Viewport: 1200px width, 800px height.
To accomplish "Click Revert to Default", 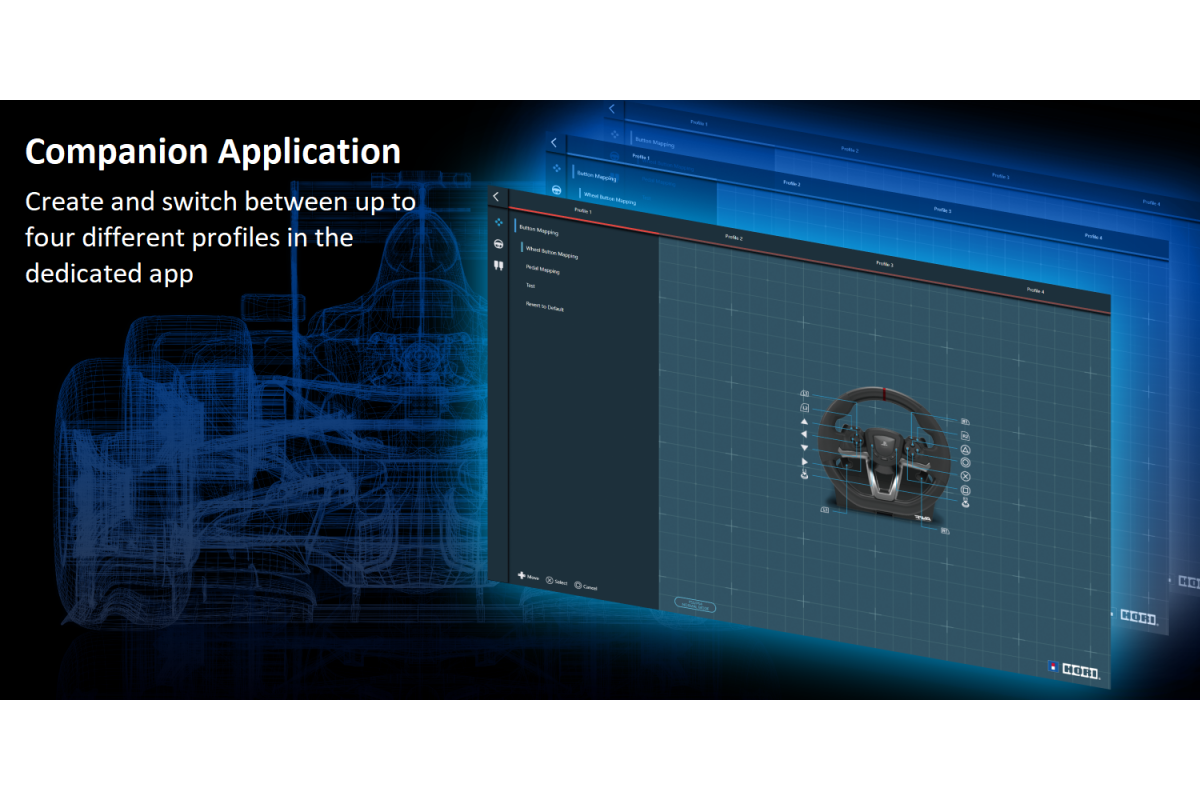I will coord(545,308).
